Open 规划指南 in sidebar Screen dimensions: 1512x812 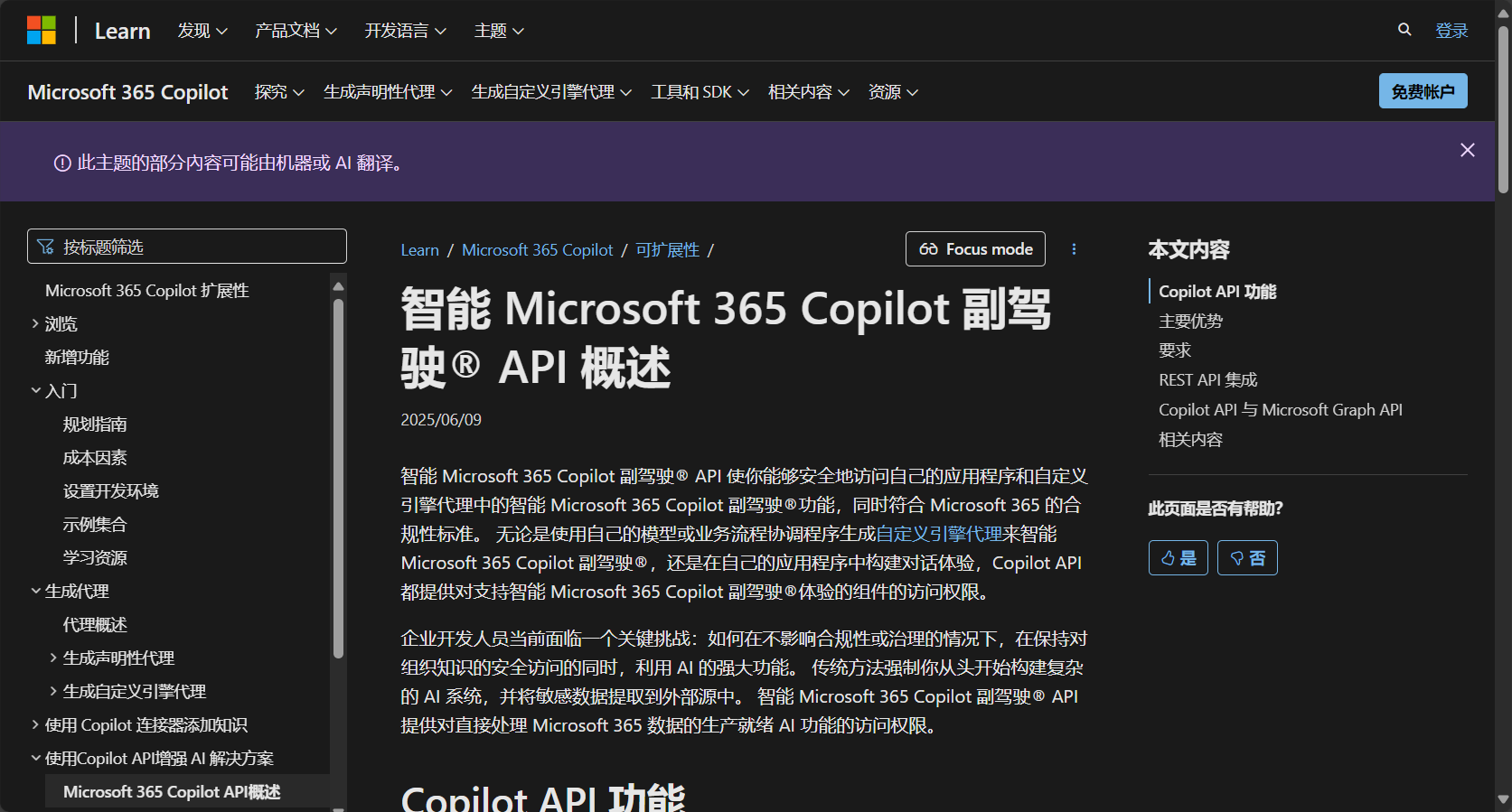click(x=95, y=425)
